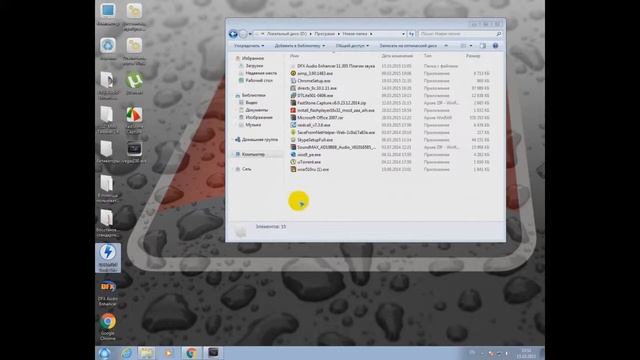Open media player icon on the taskbar

tap(168, 353)
